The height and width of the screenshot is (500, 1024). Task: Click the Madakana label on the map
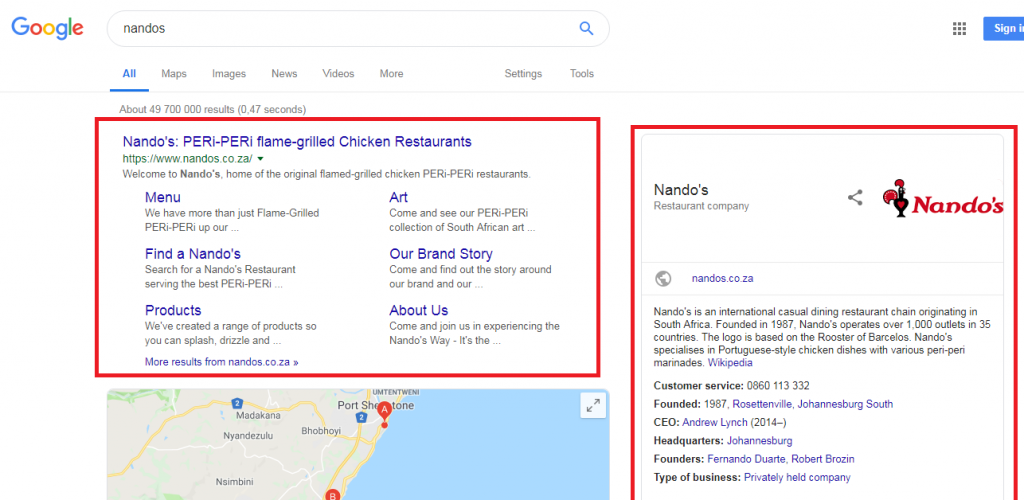point(258,415)
